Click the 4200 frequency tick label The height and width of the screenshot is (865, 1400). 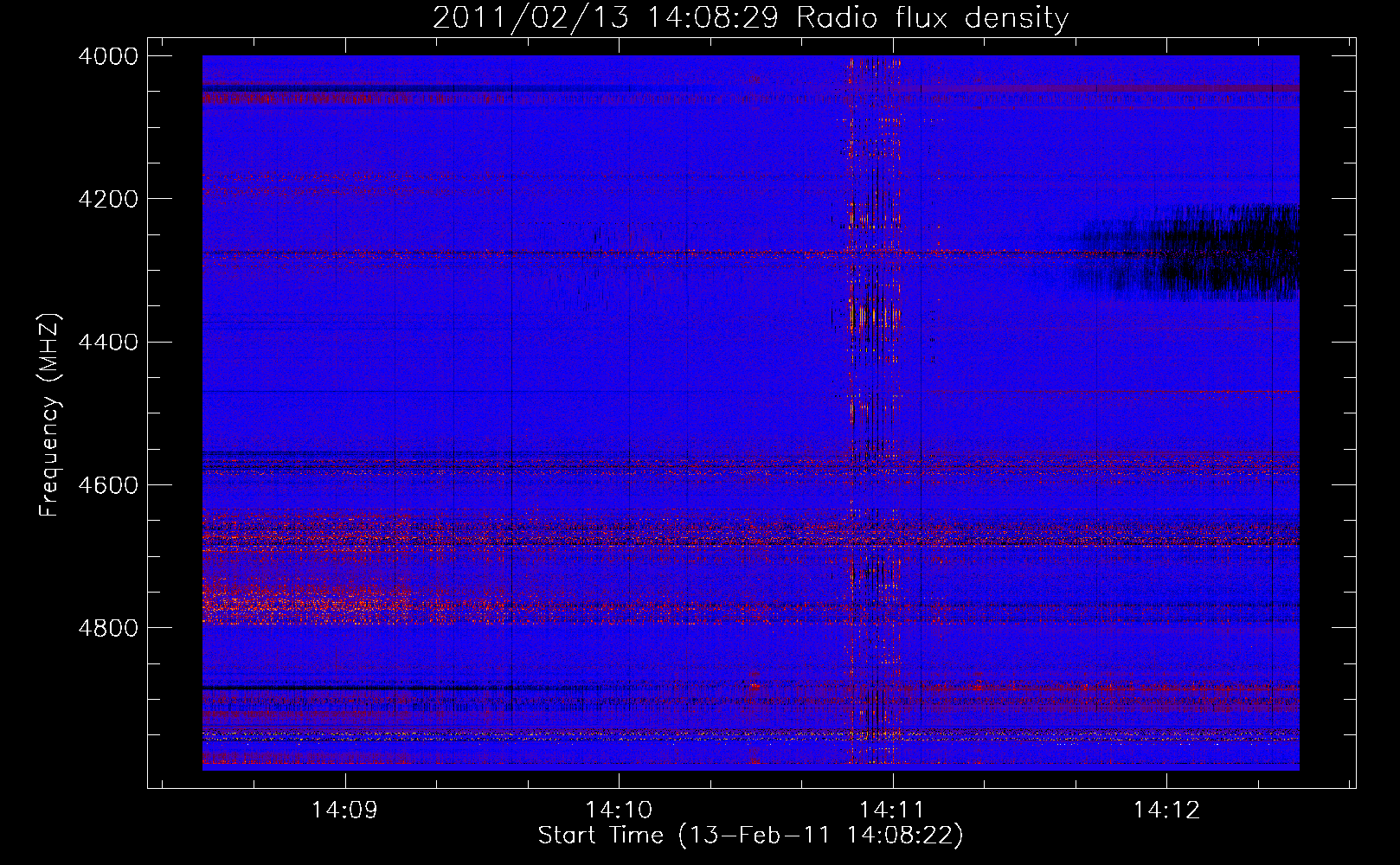[108, 199]
